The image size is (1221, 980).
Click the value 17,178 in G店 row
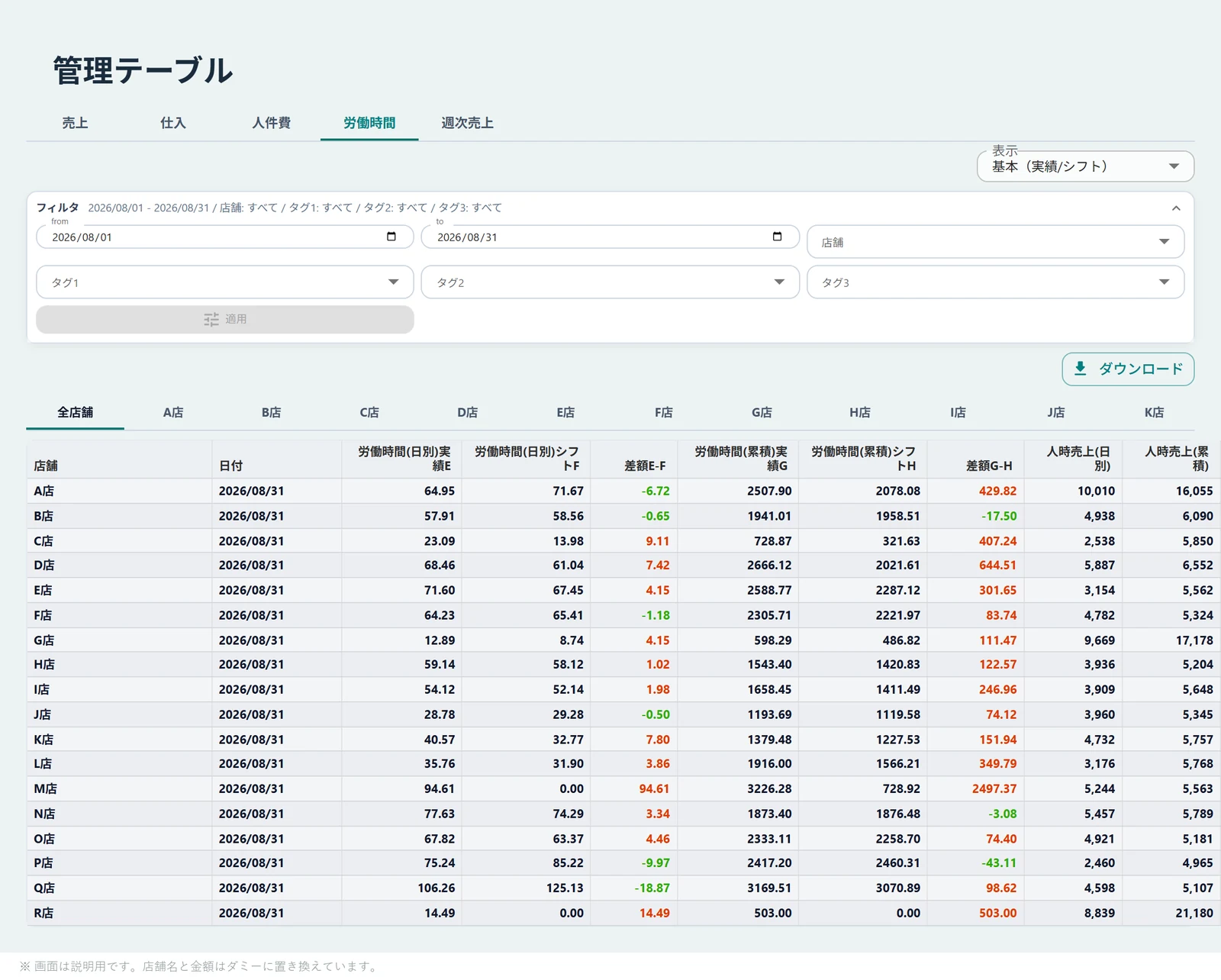coord(1194,640)
